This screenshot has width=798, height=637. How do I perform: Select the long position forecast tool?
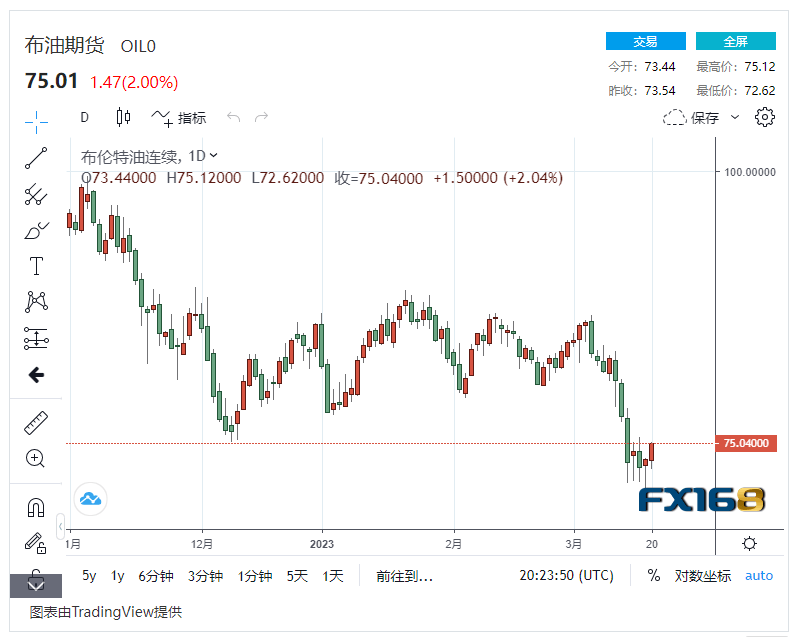[36, 338]
